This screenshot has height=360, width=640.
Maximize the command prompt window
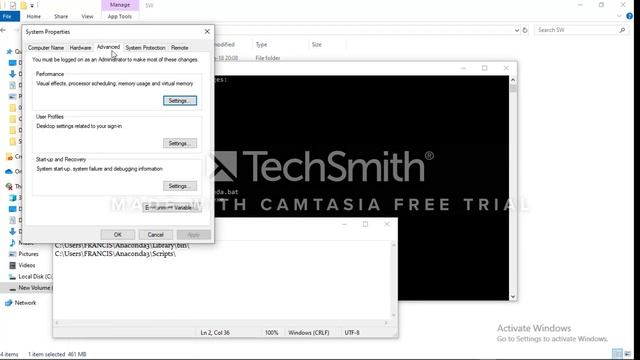click(484, 68)
